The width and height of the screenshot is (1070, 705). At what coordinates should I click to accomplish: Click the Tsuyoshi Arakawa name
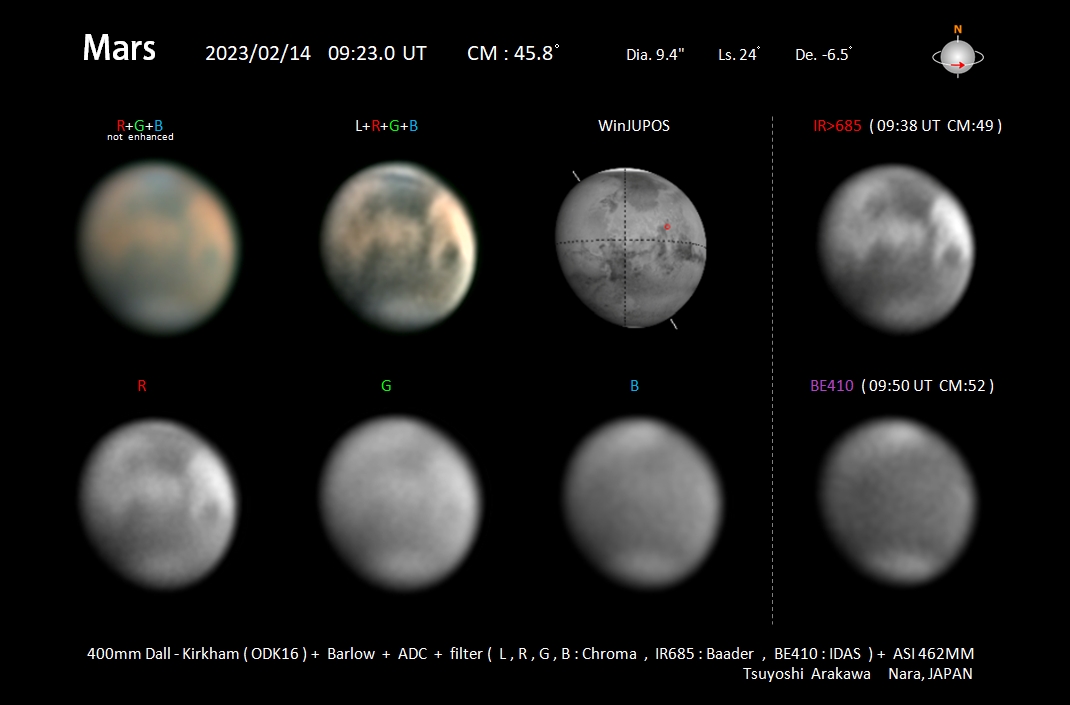tap(807, 674)
